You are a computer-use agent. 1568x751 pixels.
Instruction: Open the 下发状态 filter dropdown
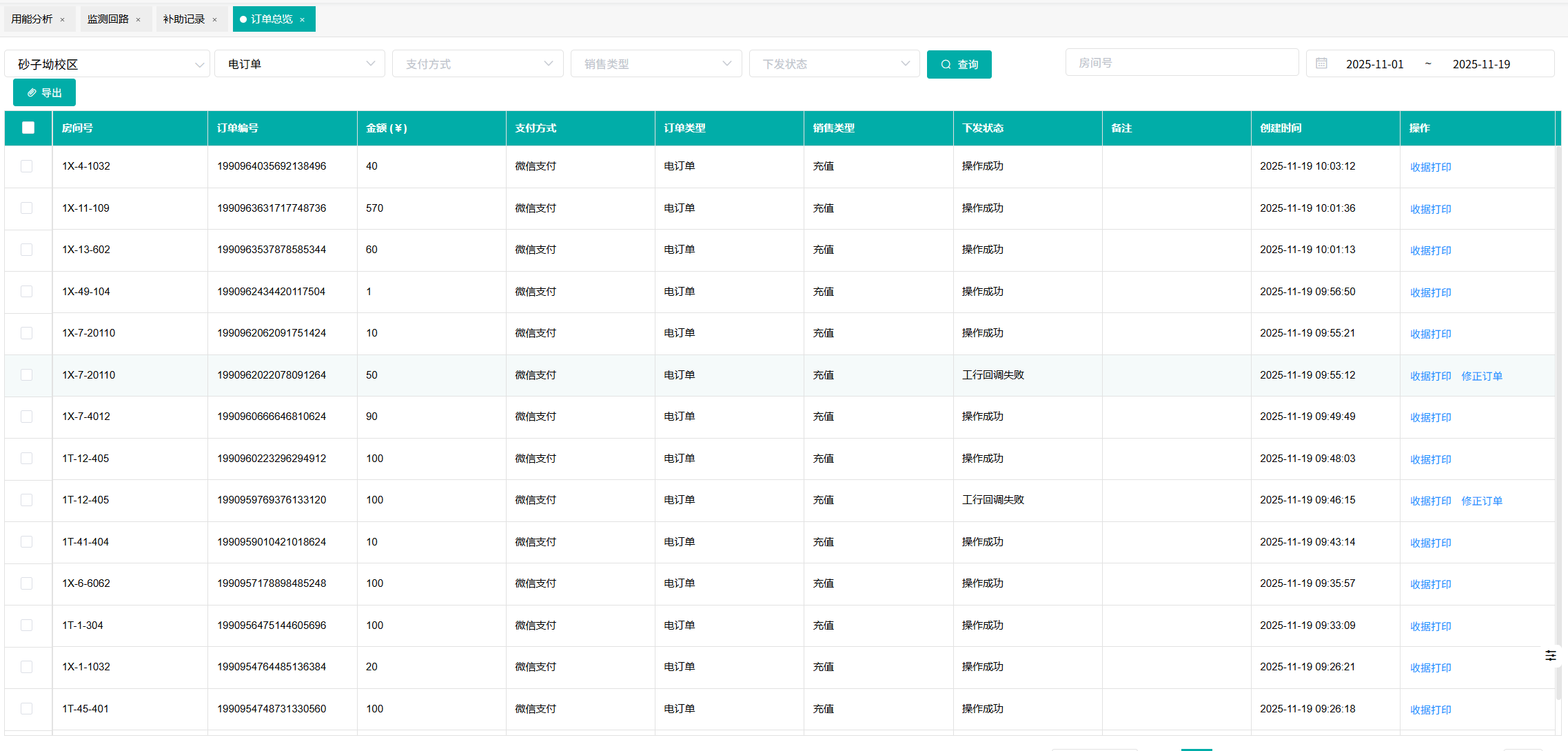pos(834,64)
